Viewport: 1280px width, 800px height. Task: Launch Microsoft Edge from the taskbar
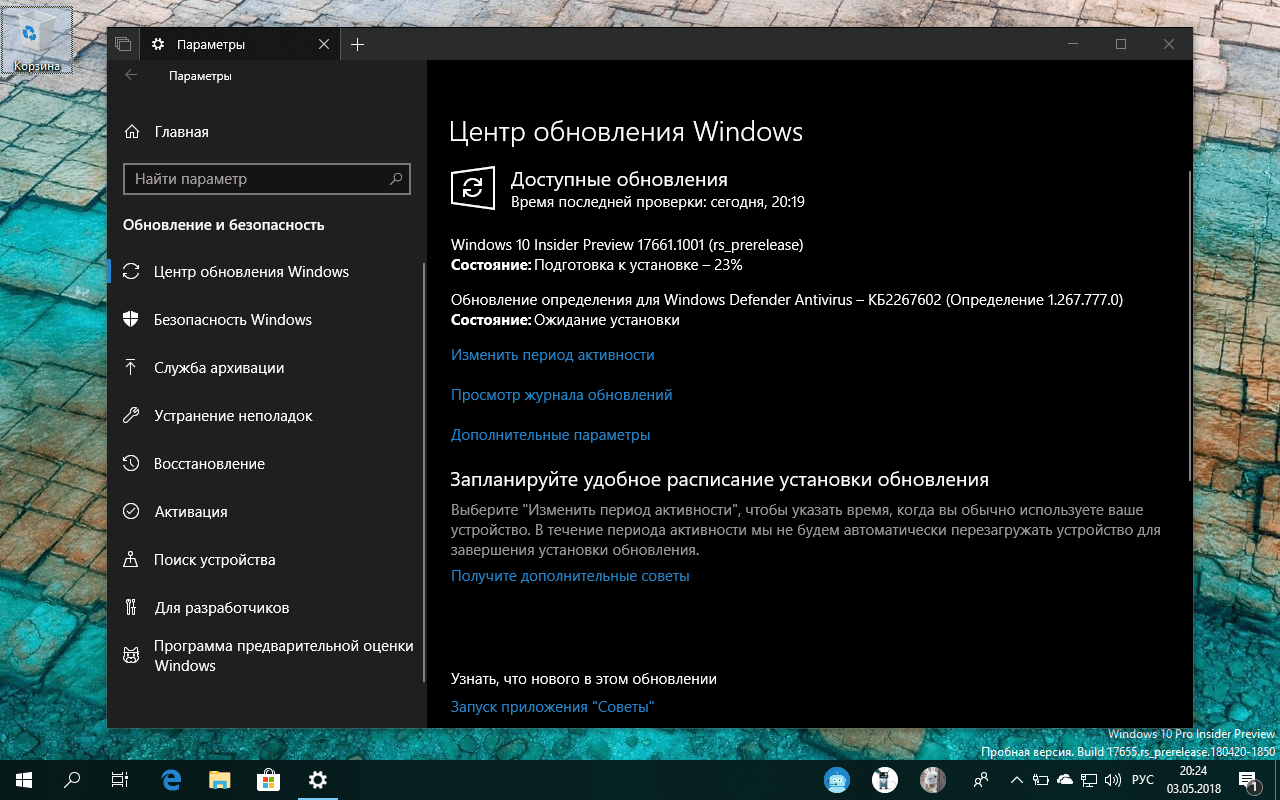click(x=171, y=780)
